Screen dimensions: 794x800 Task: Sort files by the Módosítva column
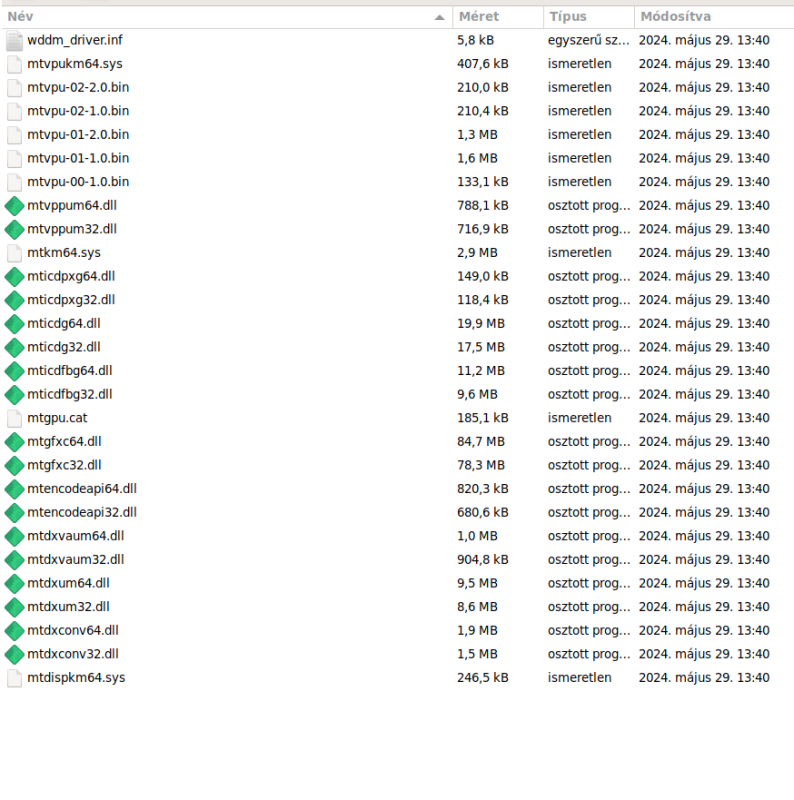coord(714,17)
